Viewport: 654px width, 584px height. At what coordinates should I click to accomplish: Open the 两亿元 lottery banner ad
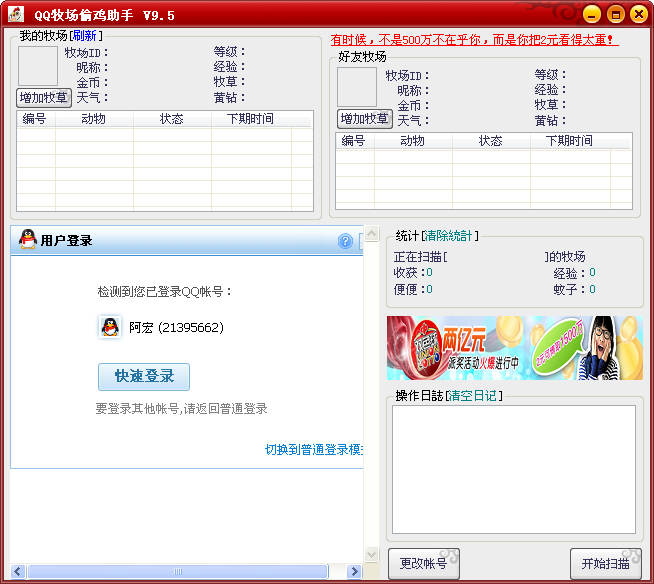(x=515, y=348)
